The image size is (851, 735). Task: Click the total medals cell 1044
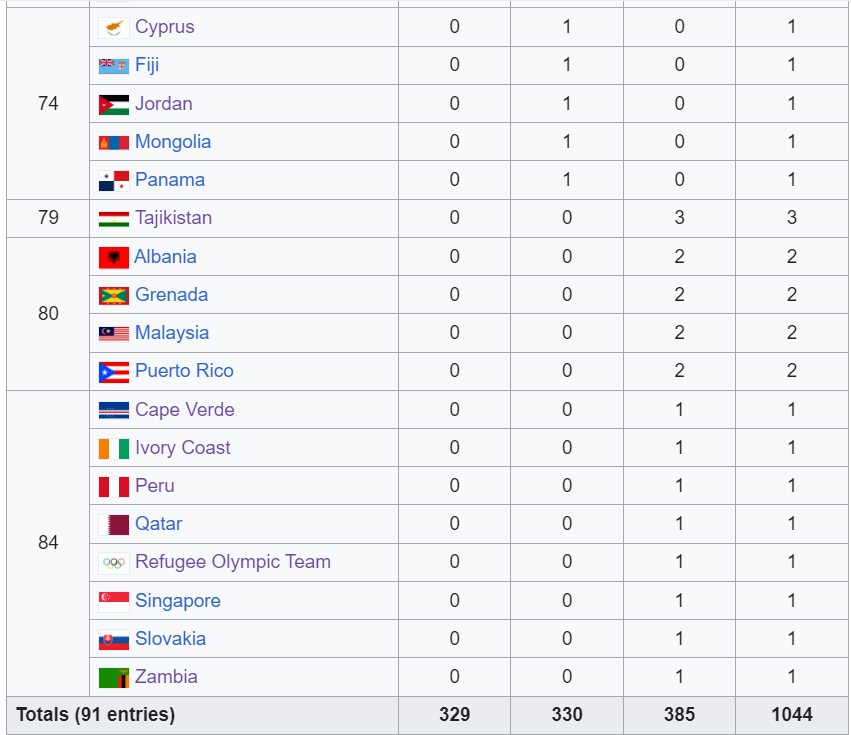click(791, 715)
